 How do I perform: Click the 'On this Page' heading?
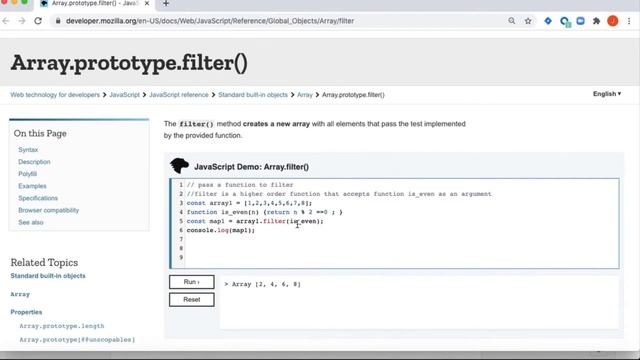(x=40, y=133)
